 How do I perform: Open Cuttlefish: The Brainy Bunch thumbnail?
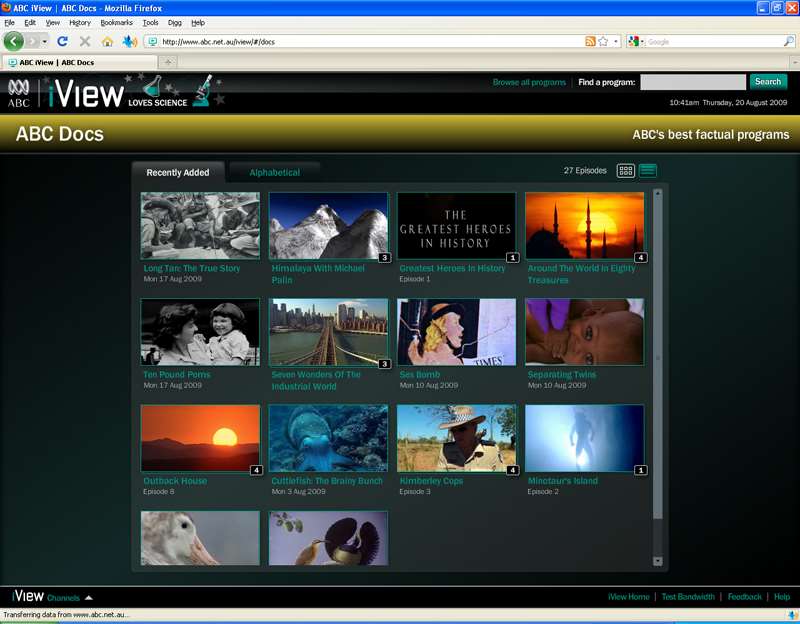pos(328,438)
